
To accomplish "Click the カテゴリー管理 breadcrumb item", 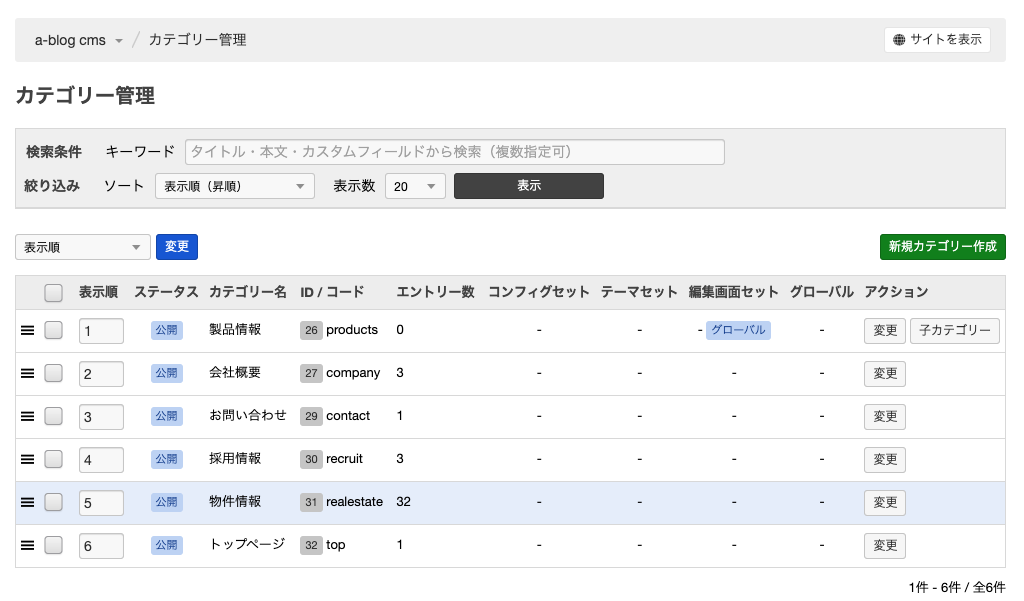I will (x=197, y=40).
